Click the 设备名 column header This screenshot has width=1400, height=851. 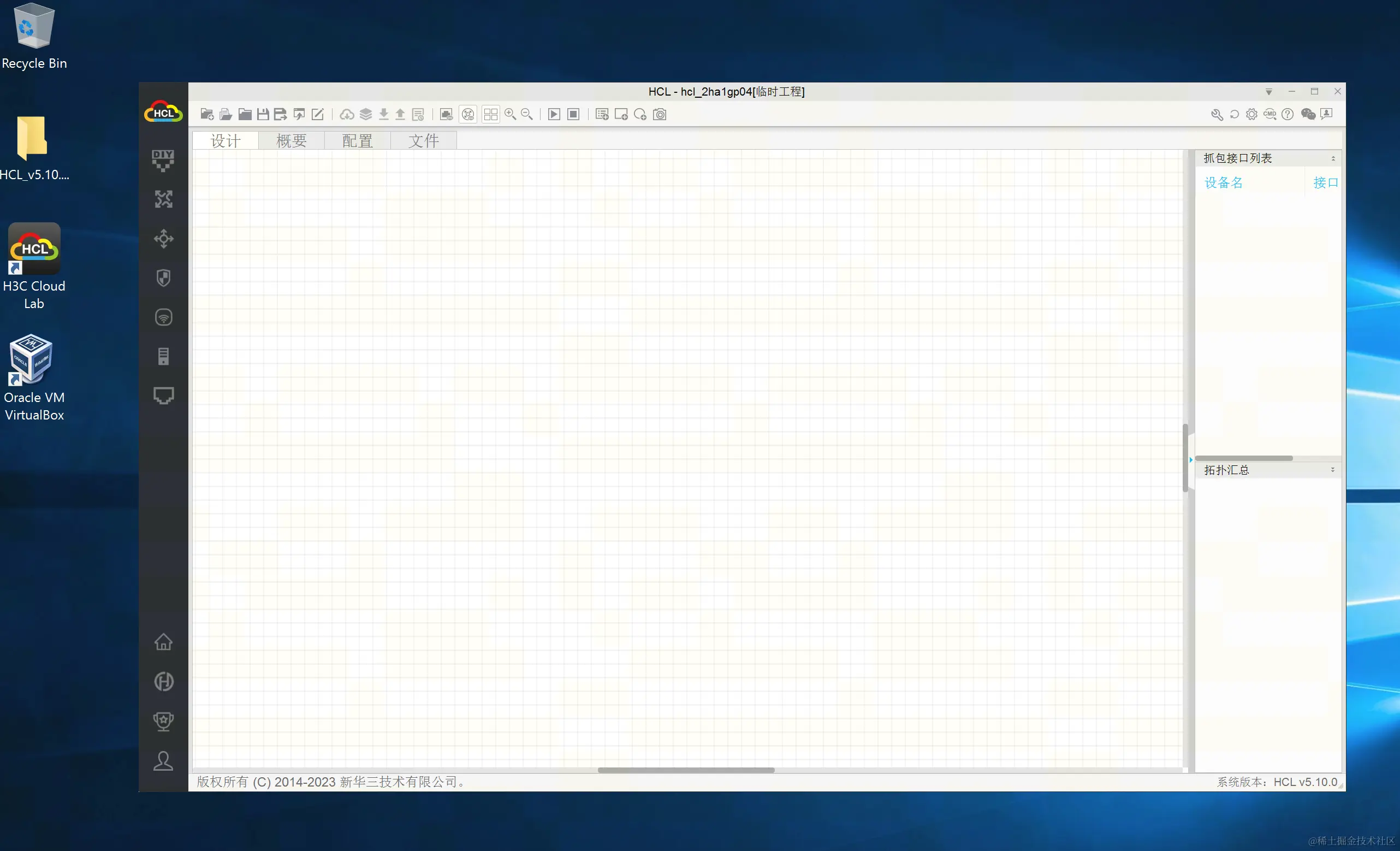point(1223,182)
